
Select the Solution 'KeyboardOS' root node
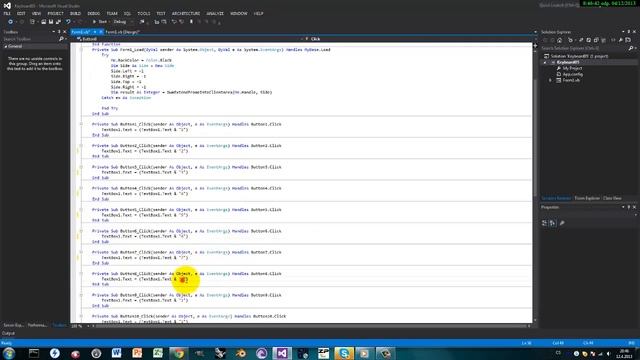pyautogui.click(x=579, y=56)
